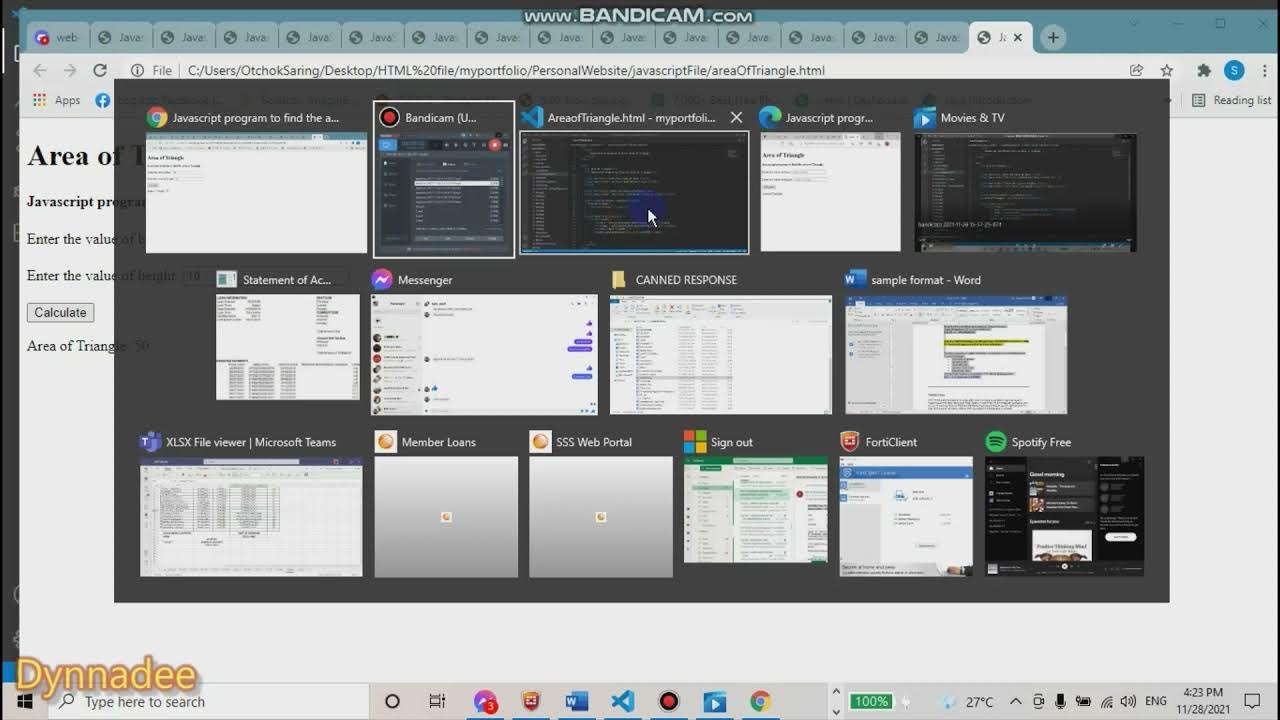Open the clock showing 4:23 PM
The image size is (1280, 720).
[1201, 701]
